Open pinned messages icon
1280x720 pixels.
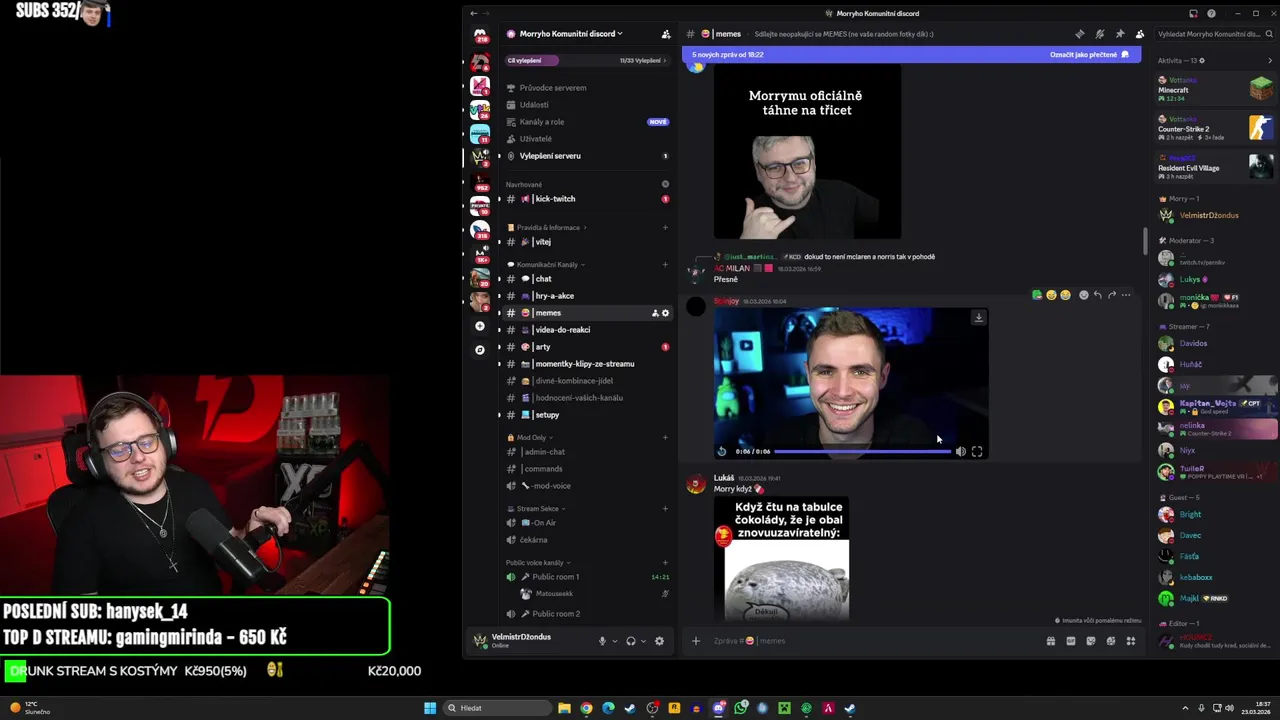(x=1119, y=34)
